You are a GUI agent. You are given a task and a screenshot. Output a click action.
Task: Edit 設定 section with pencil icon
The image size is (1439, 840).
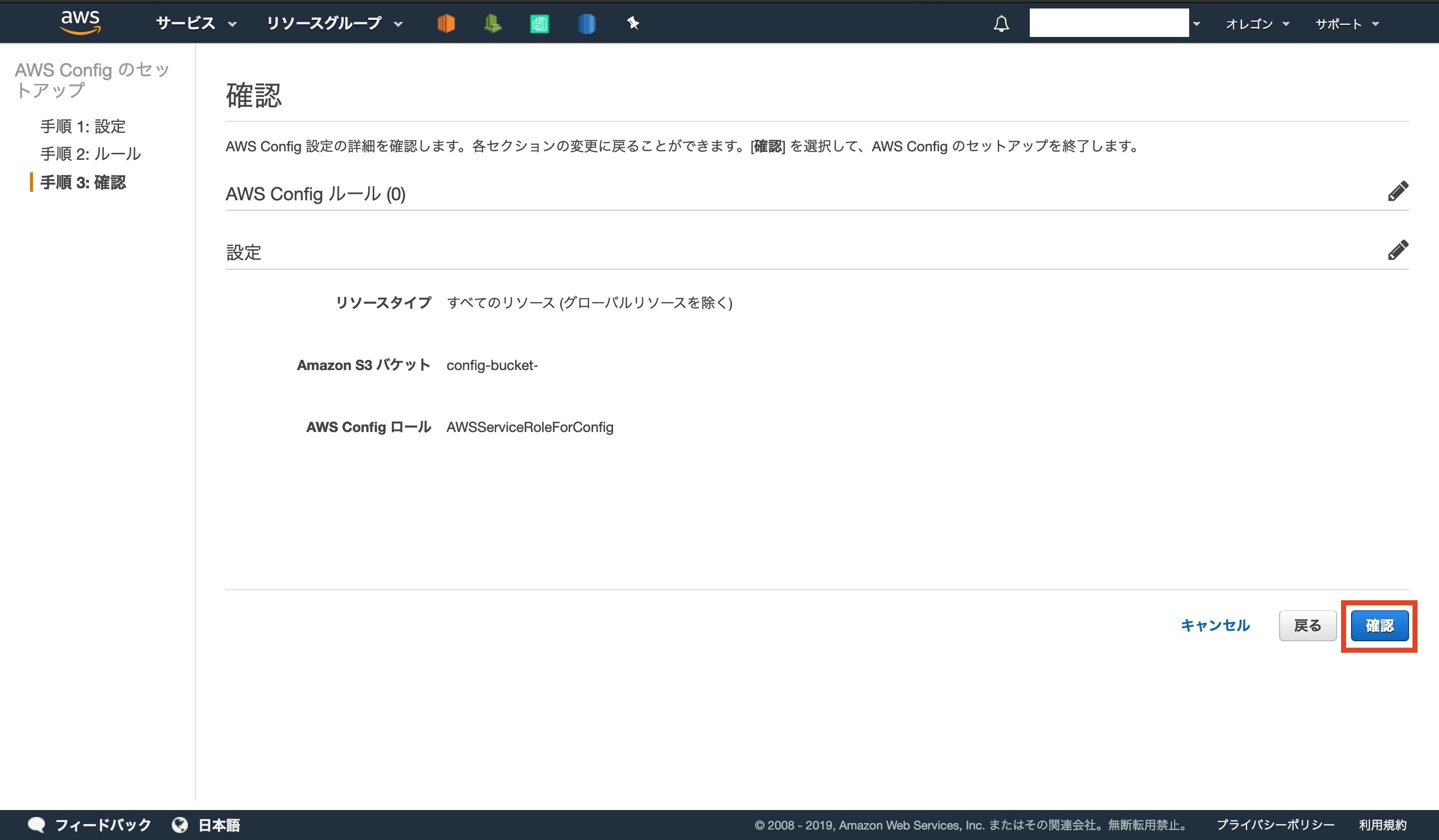click(x=1398, y=250)
